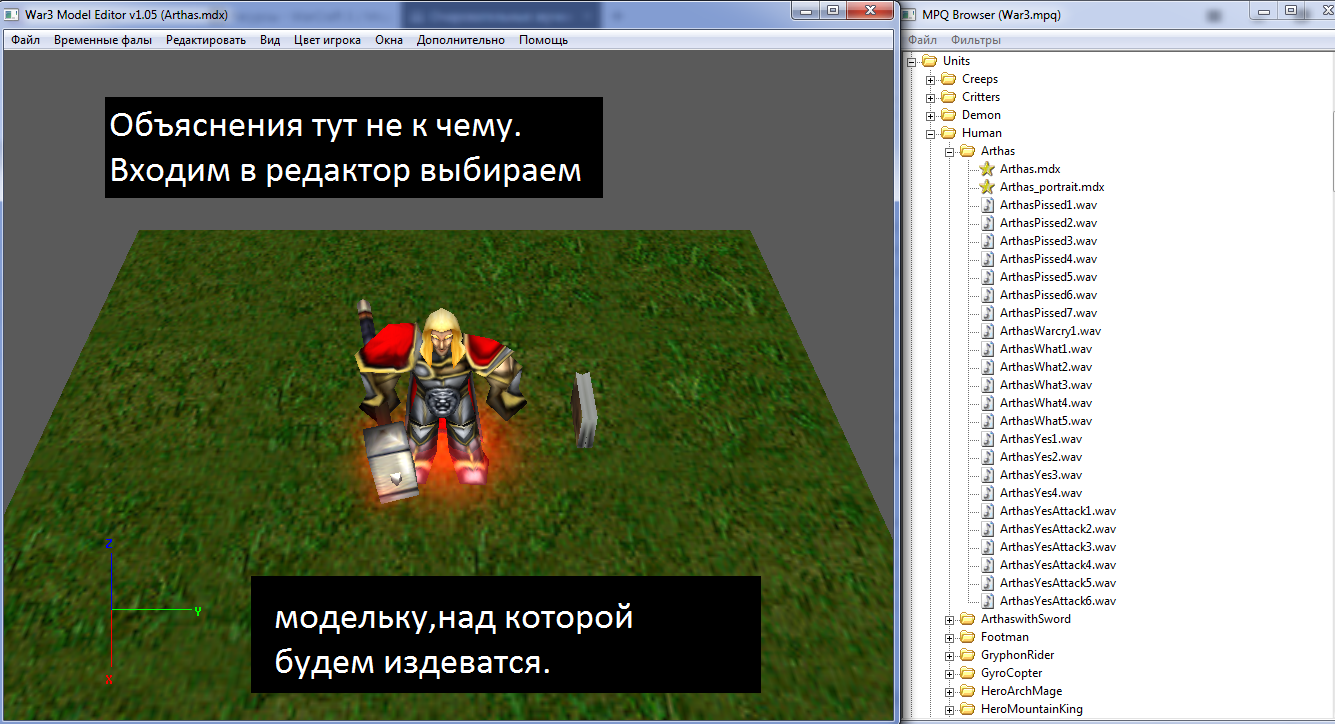Expand the ArthaswithSword folder
The width and height of the screenshot is (1335, 724).
[x=950, y=619]
